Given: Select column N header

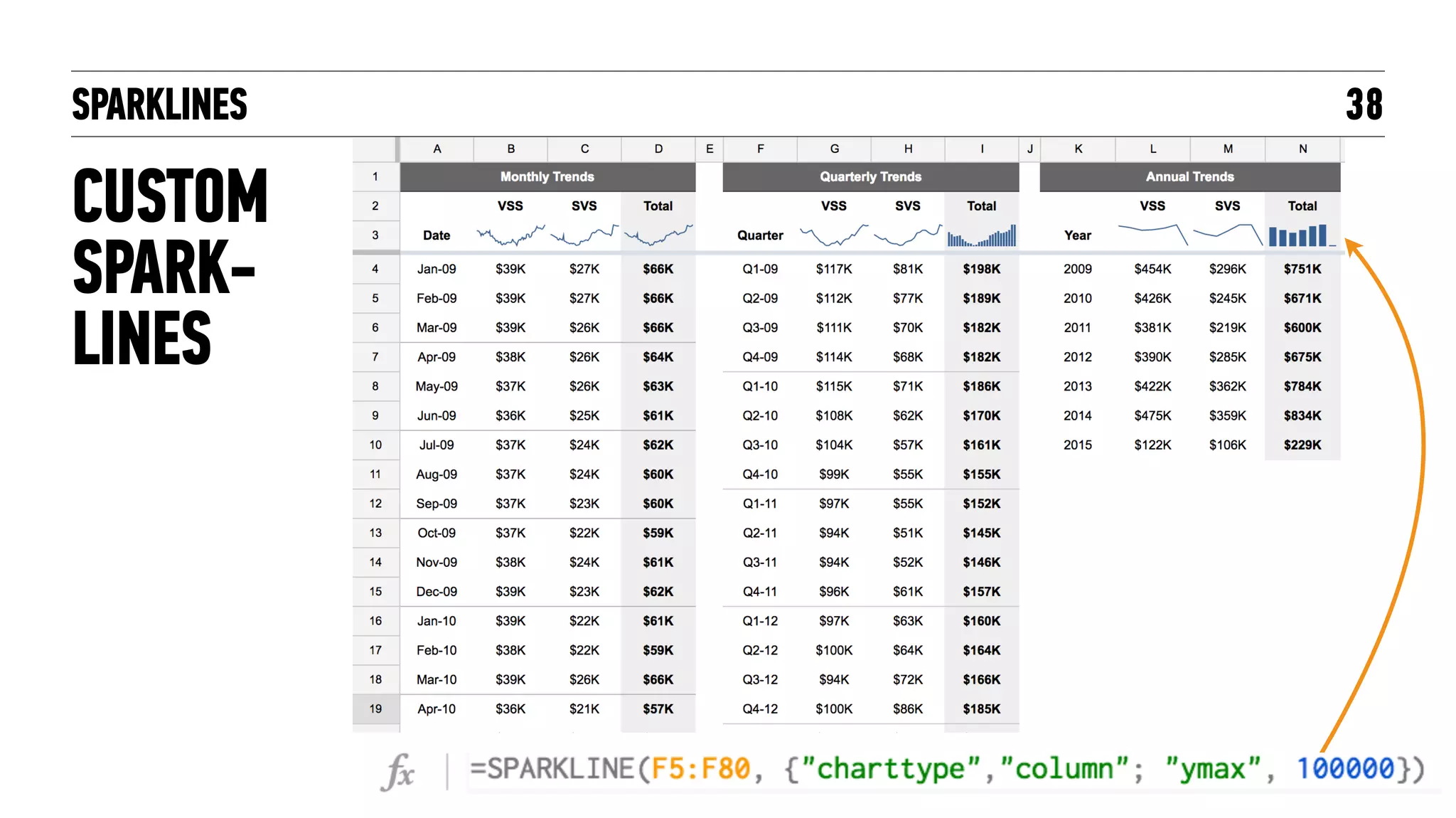Looking at the screenshot, I should (1302, 149).
